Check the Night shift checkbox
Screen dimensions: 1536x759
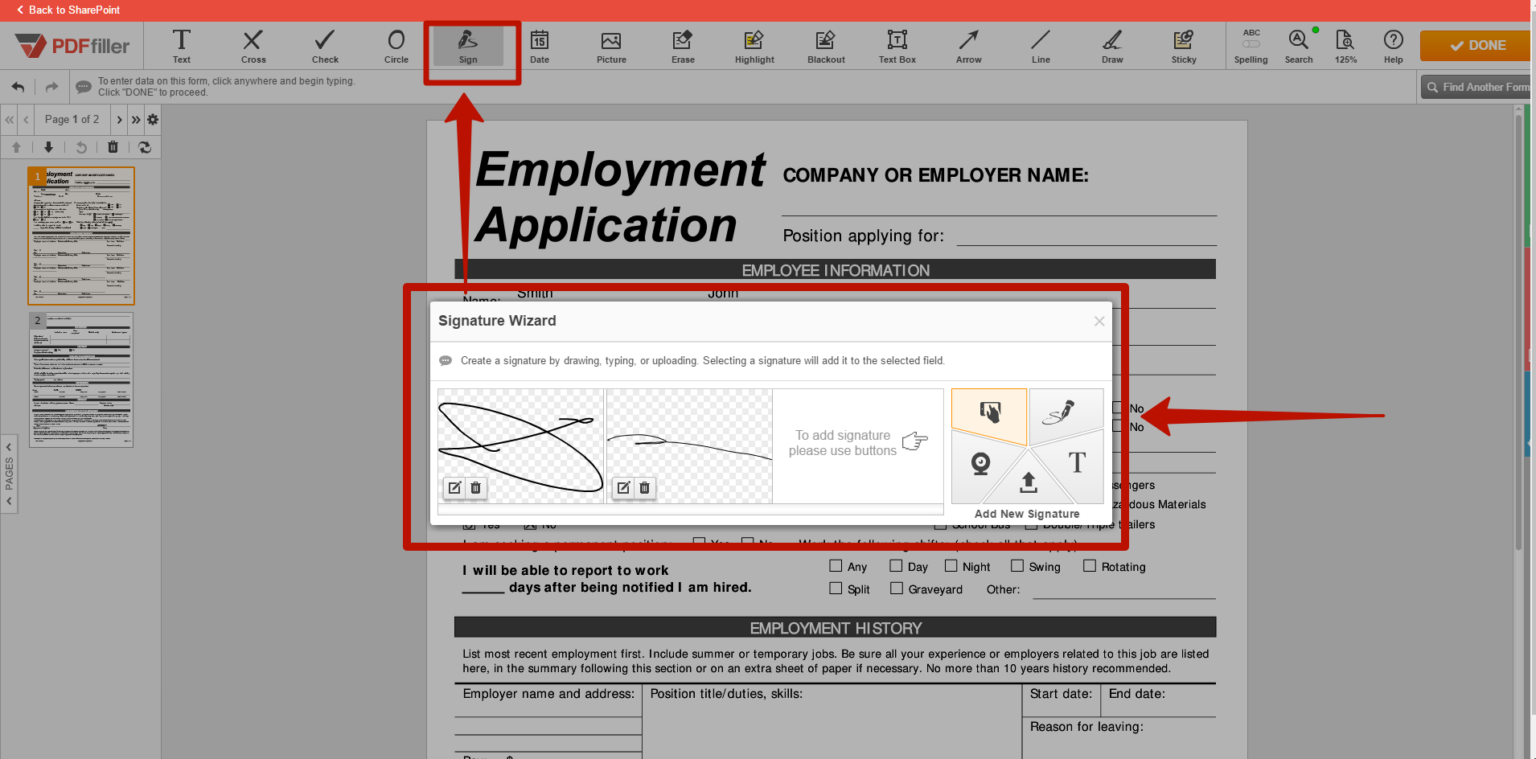coord(950,565)
